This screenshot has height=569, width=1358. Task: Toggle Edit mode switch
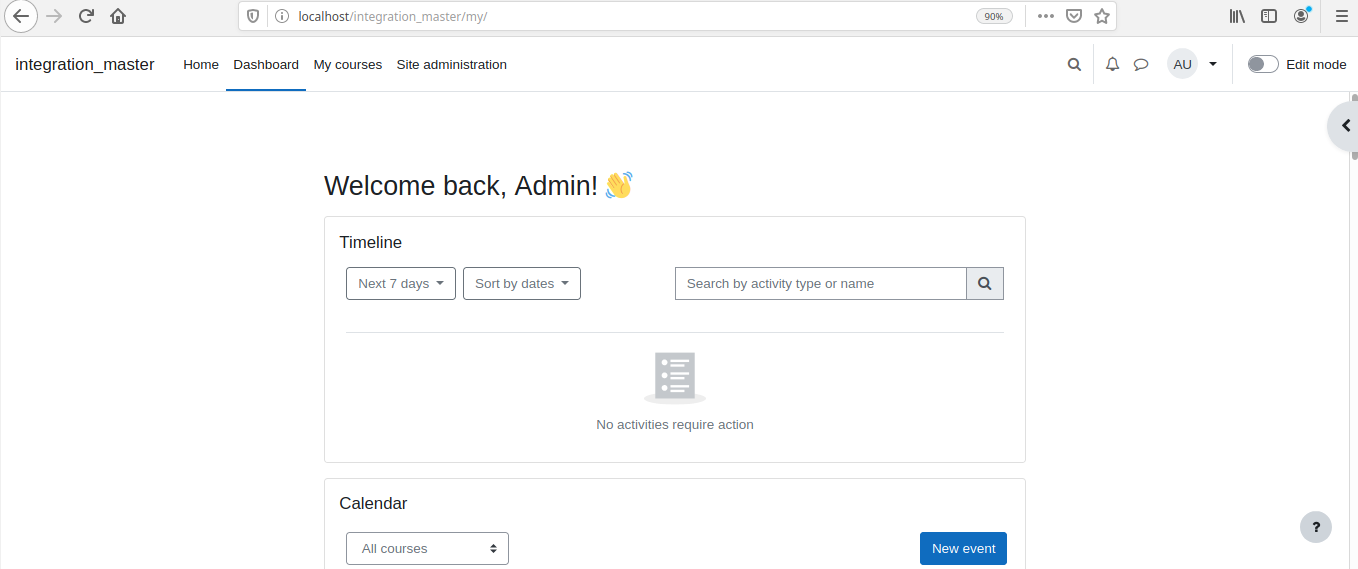1263,64
